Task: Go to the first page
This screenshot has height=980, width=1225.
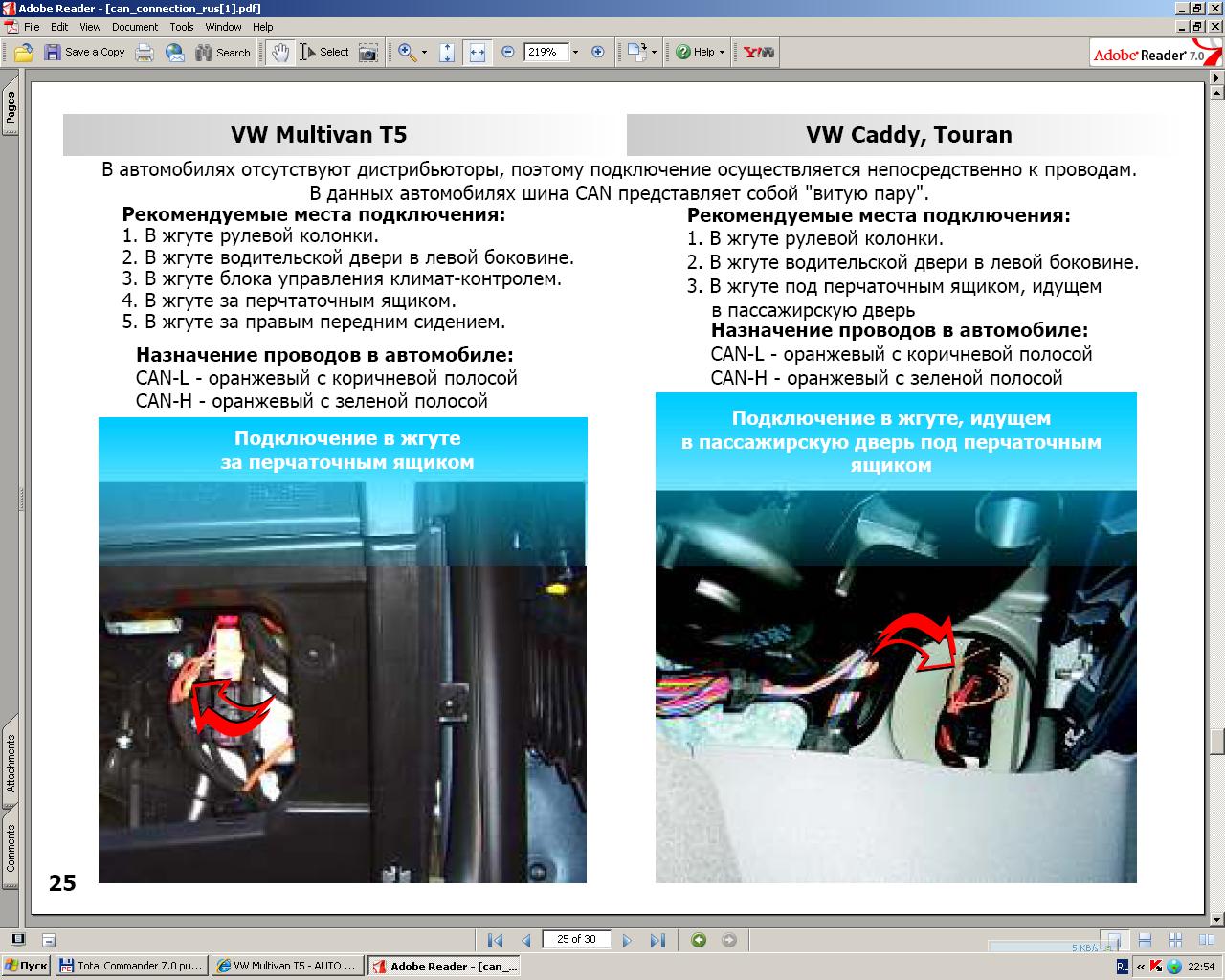Action: coord(495,940)
